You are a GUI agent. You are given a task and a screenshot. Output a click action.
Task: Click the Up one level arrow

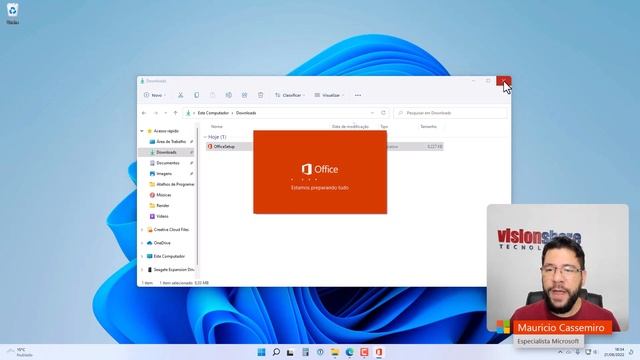pyautogui.click(x=176, y=113)
